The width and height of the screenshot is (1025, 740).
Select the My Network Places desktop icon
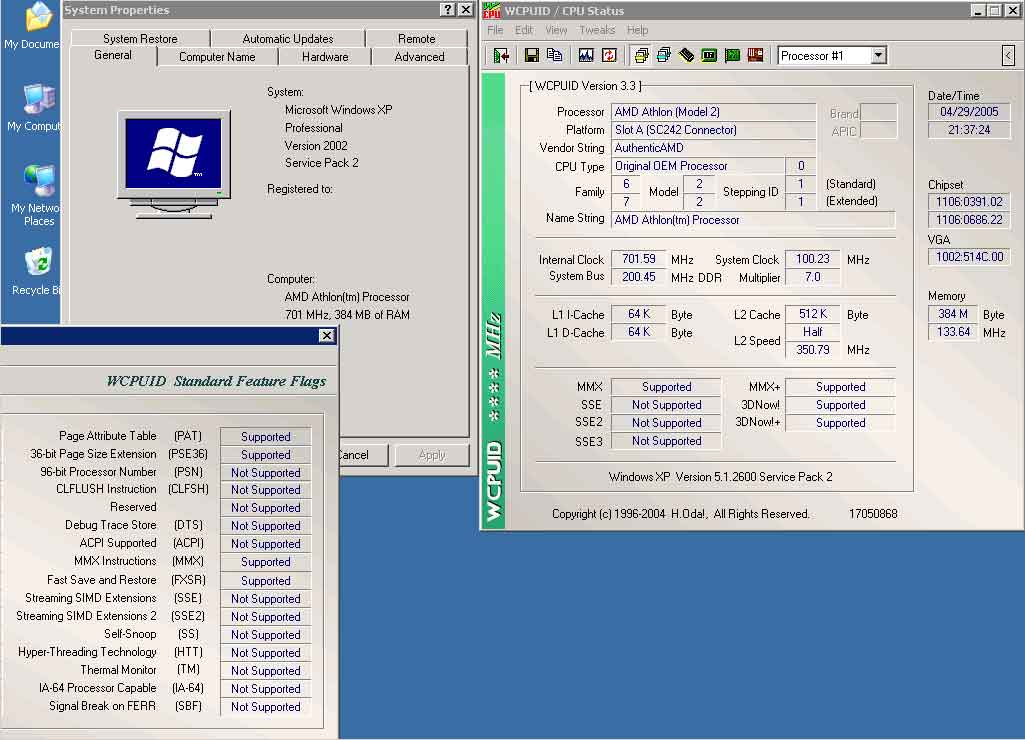(36, 195)
